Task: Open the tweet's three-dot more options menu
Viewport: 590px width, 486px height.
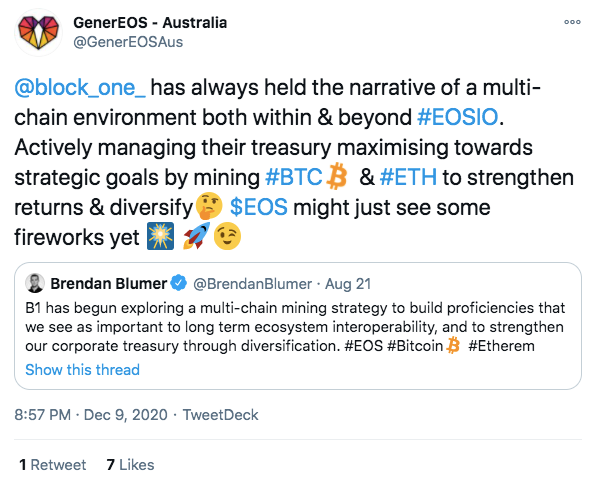Action: coord(572,22)
